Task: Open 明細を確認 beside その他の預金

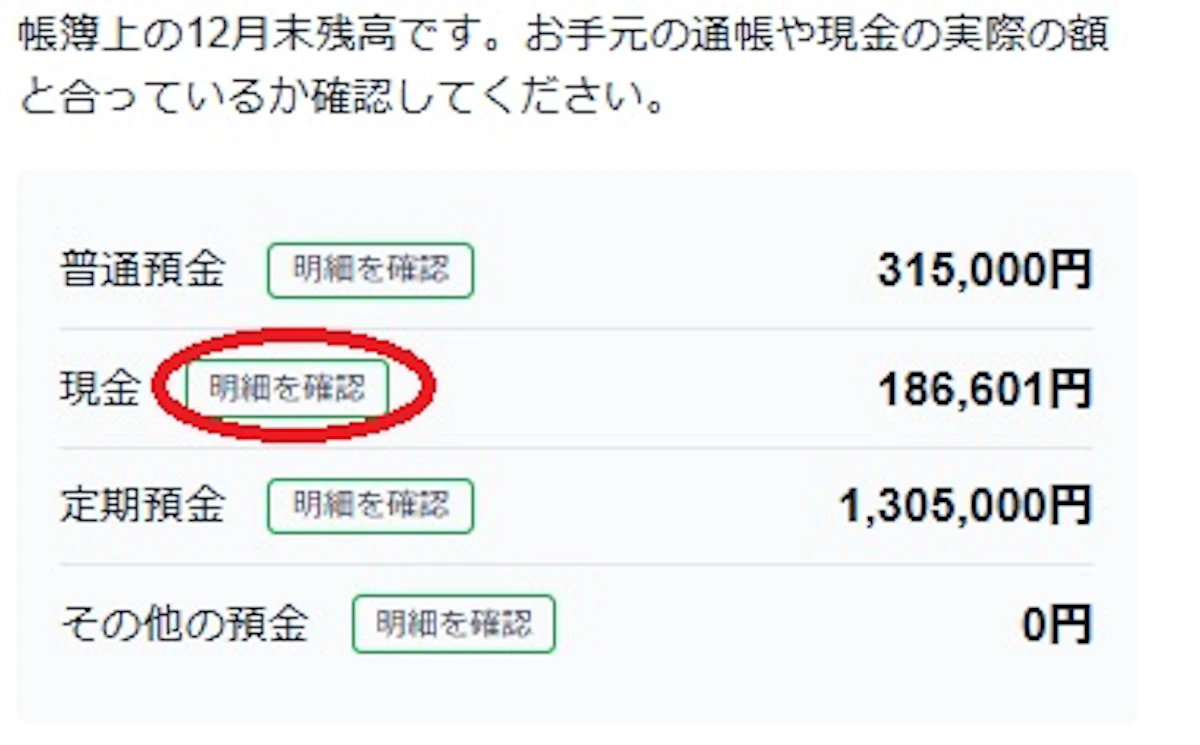Action: tap(453, 624)
